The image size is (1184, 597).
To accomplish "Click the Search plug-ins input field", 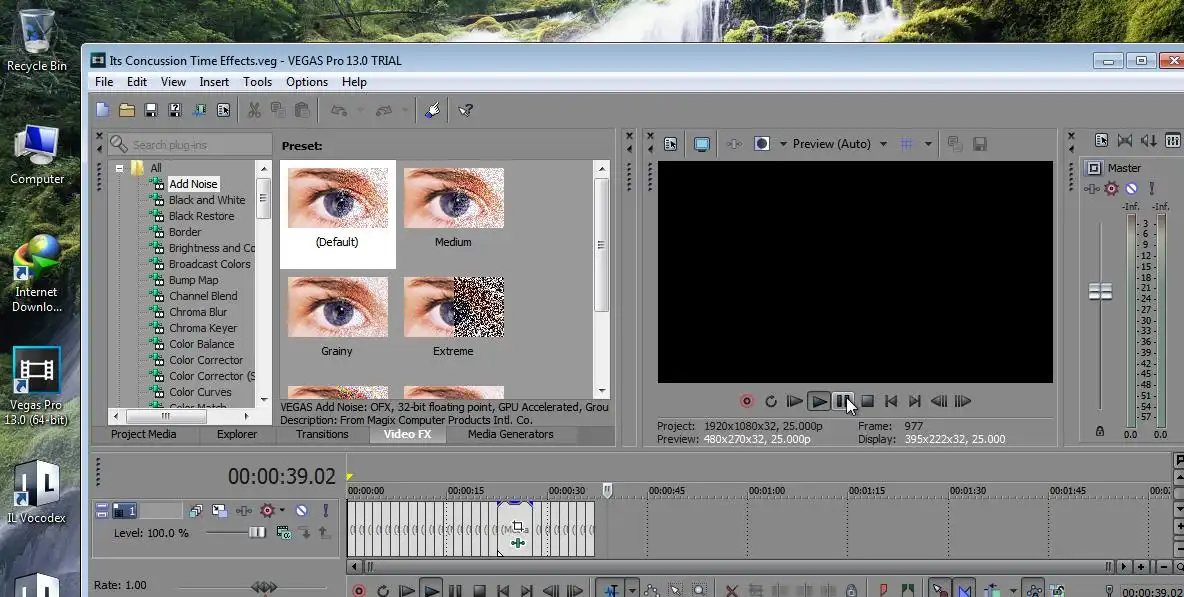I will click(190, 144).
